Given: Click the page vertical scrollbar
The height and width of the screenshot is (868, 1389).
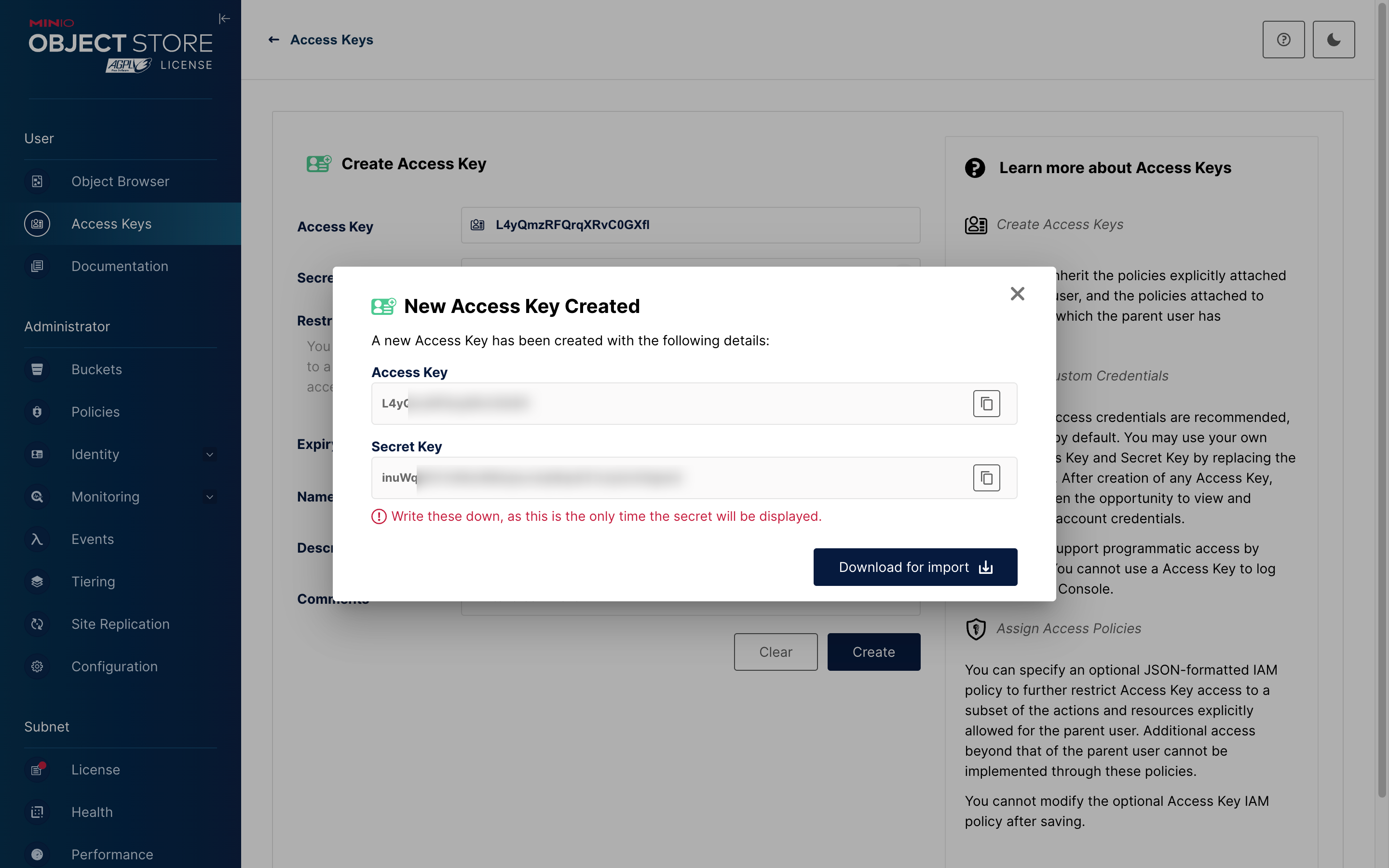Looking at the screenshot, I should click(x=1382, y=402).
